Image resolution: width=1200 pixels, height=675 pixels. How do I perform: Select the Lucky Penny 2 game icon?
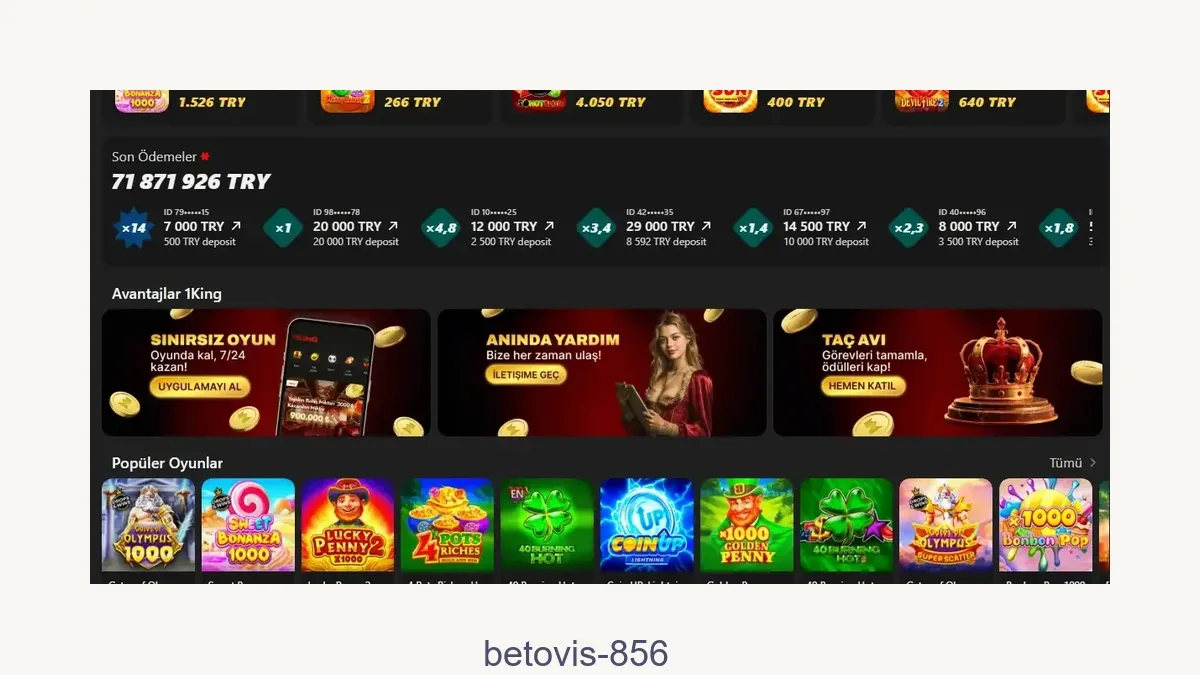click(348, 525)
